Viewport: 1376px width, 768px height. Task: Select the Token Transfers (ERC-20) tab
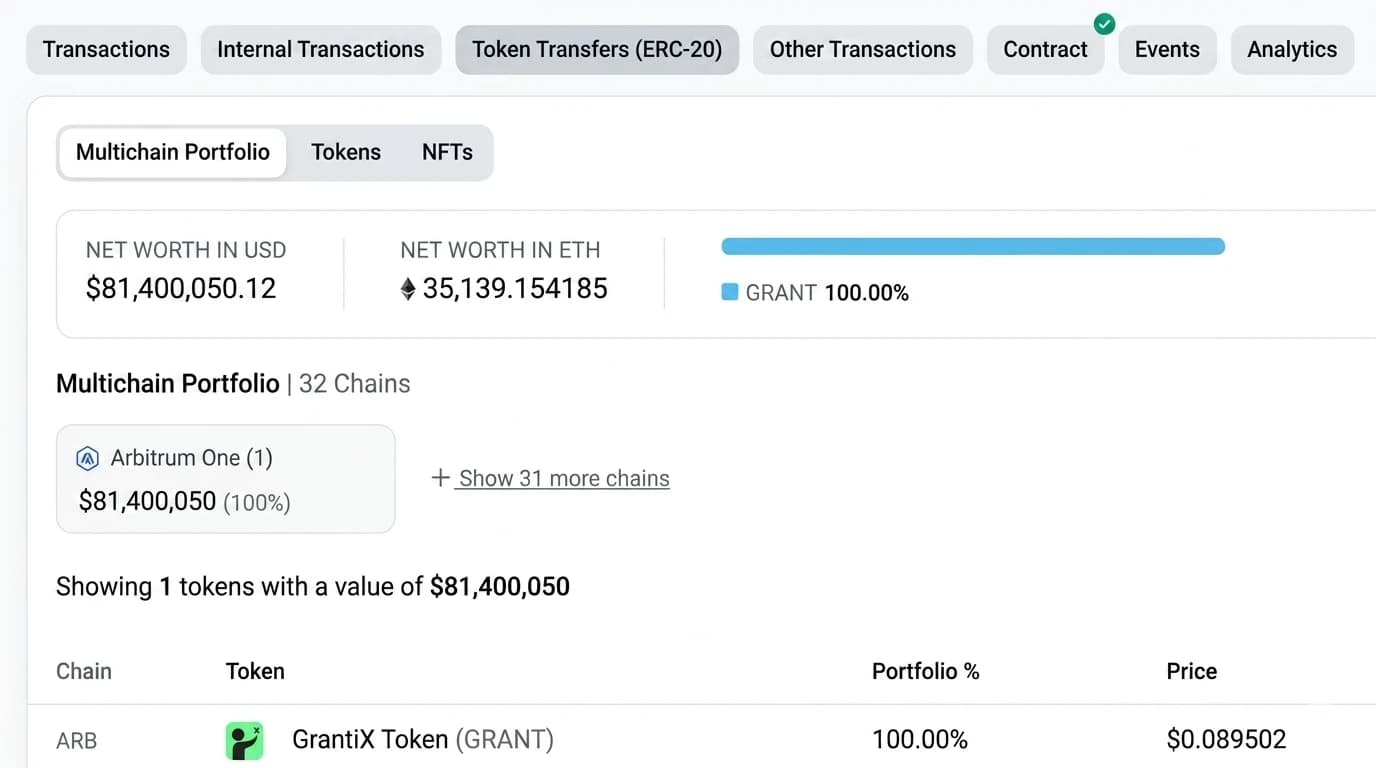pos(597,50)
